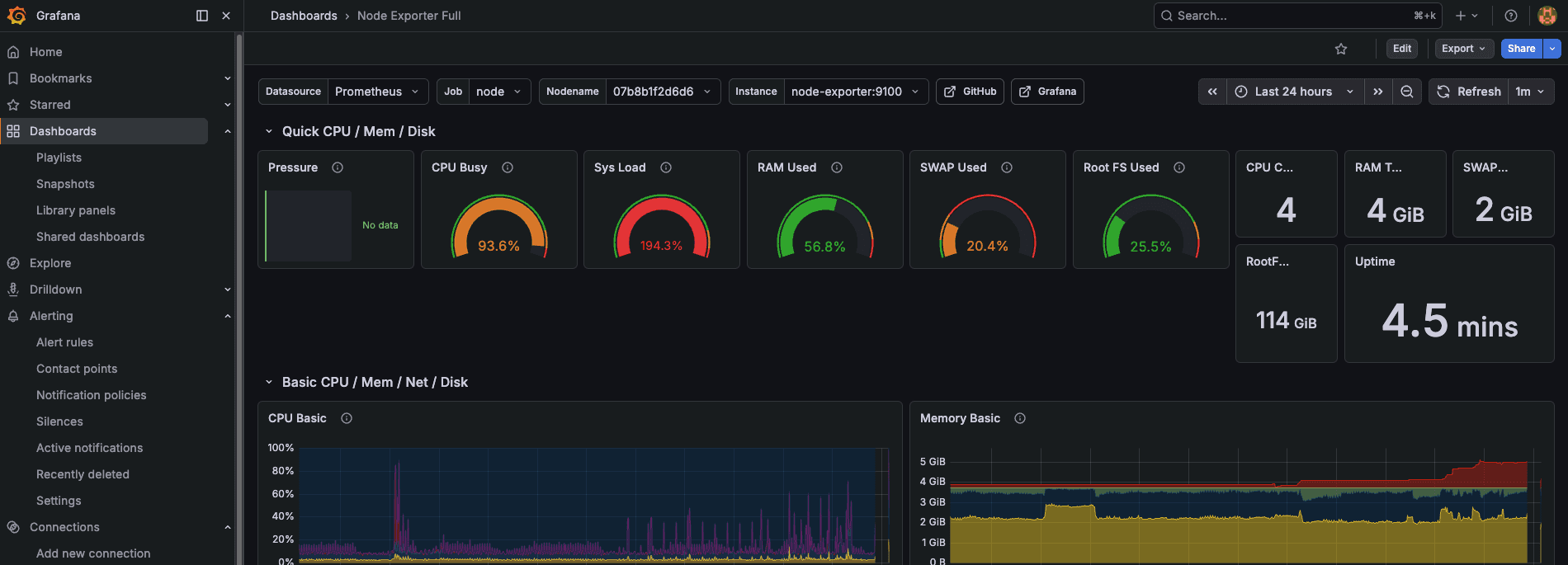The width and height of the screenshot is (1568, 565).
Task: Collapse the Connections section chevron
Action: (x=228, y=527)
